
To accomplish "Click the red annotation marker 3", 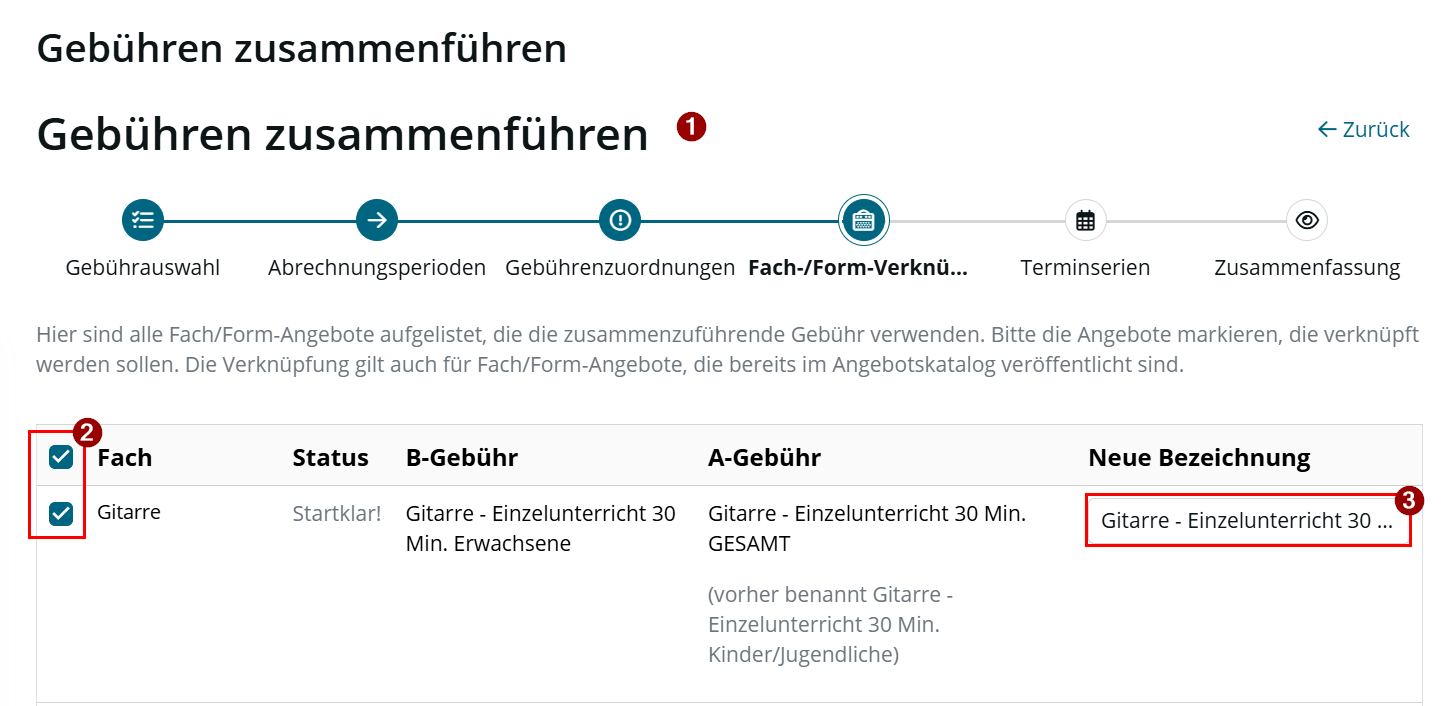I will (x=1410, y=501).
